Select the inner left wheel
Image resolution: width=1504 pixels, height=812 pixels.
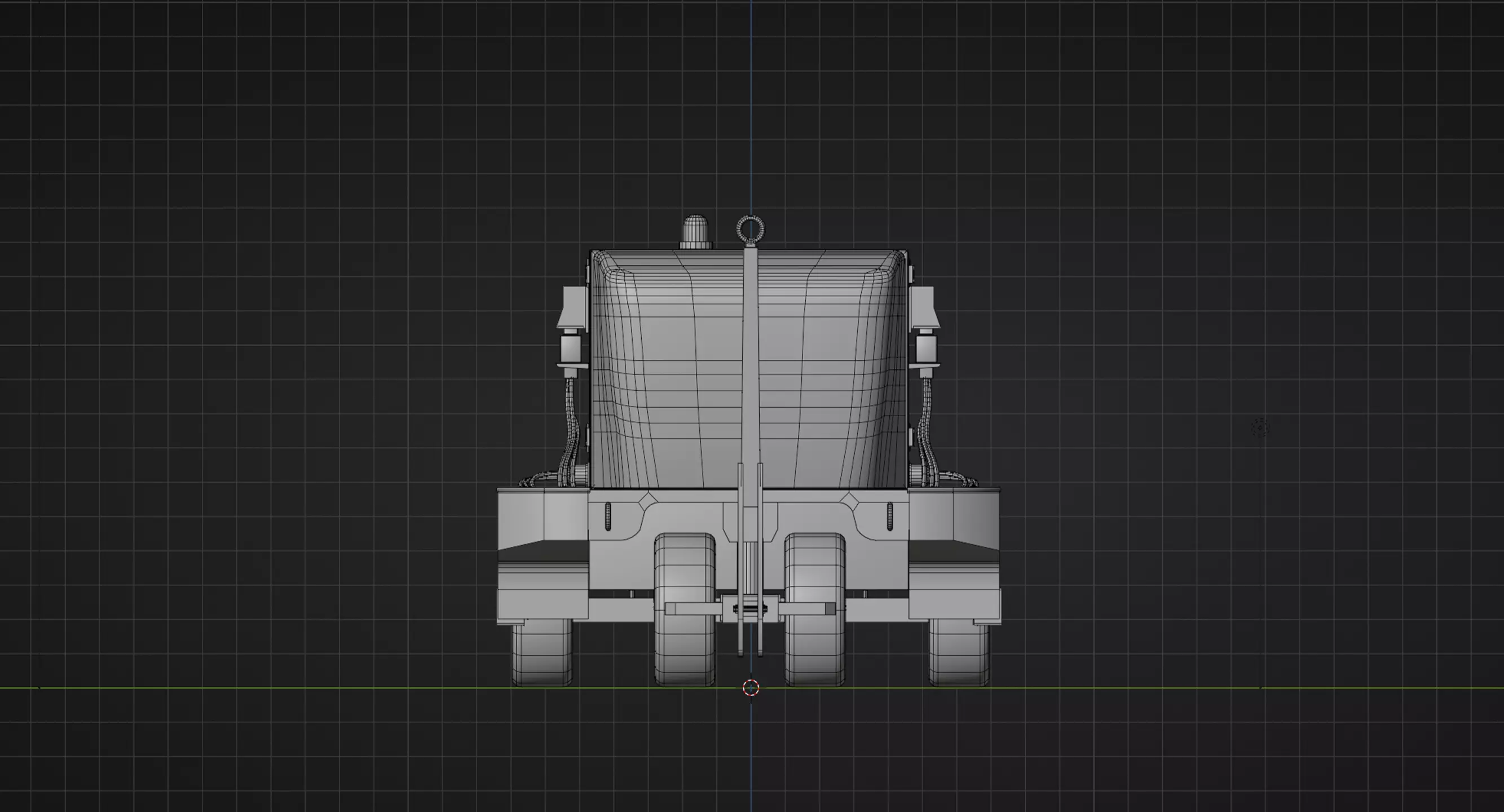point(684,610)
